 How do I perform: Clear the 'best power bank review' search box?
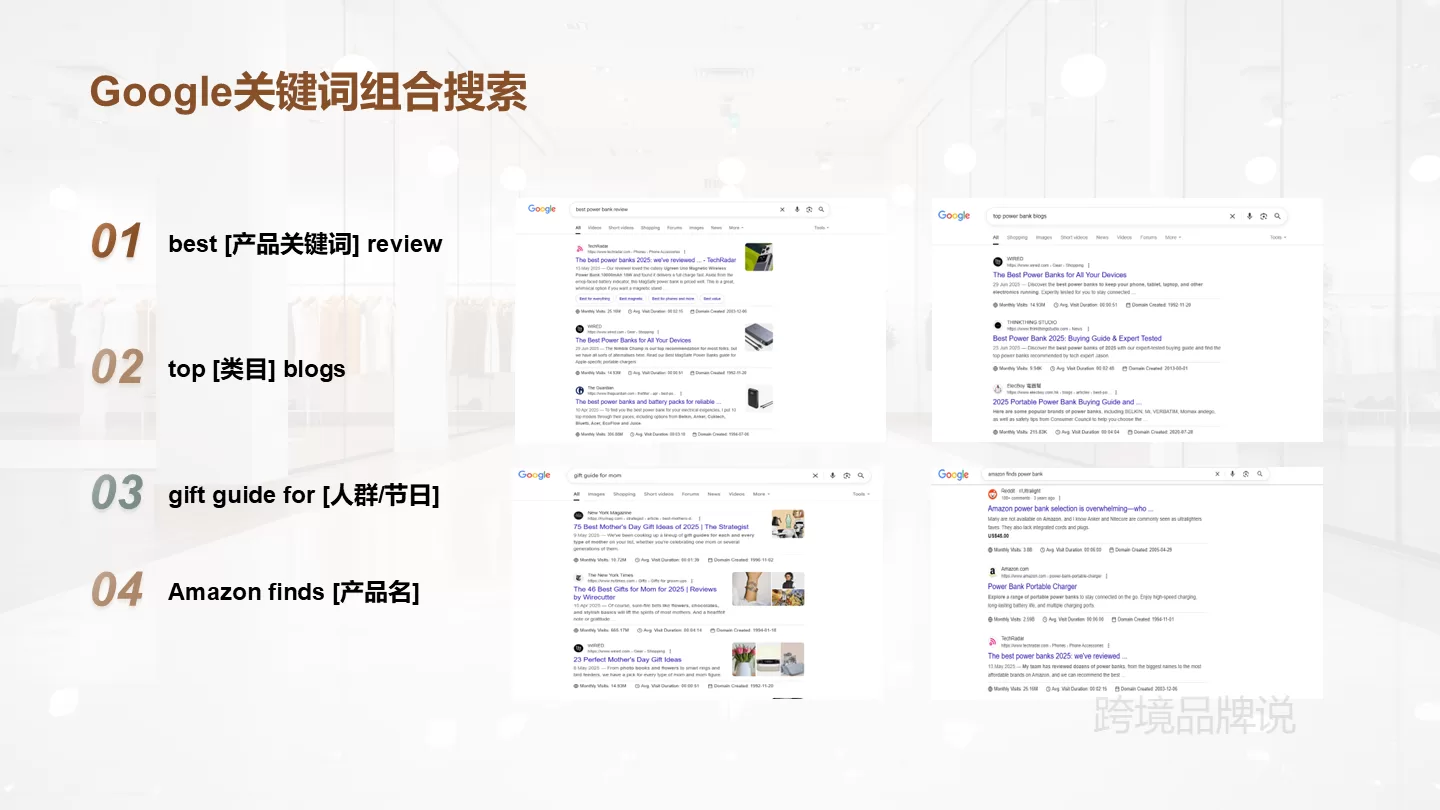782,209
